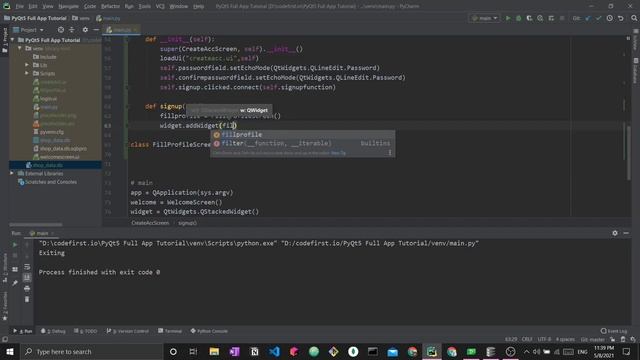Open File Explorer from taskbar
The height and width of the screenshot is (360, 640).
214,351
